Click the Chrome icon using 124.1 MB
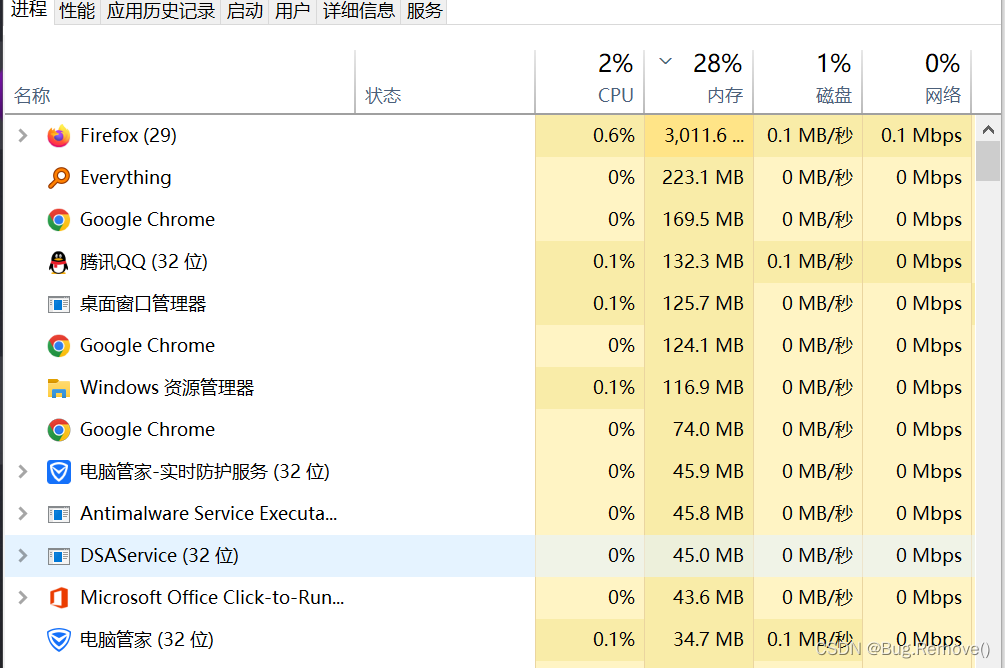 pos(58,346)
